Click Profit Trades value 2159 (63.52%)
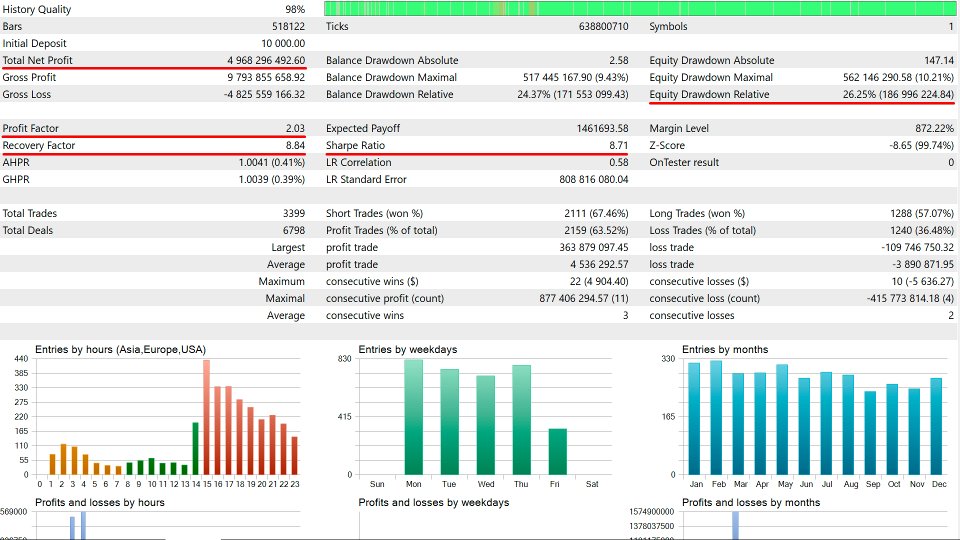 (x=596, y=230)
